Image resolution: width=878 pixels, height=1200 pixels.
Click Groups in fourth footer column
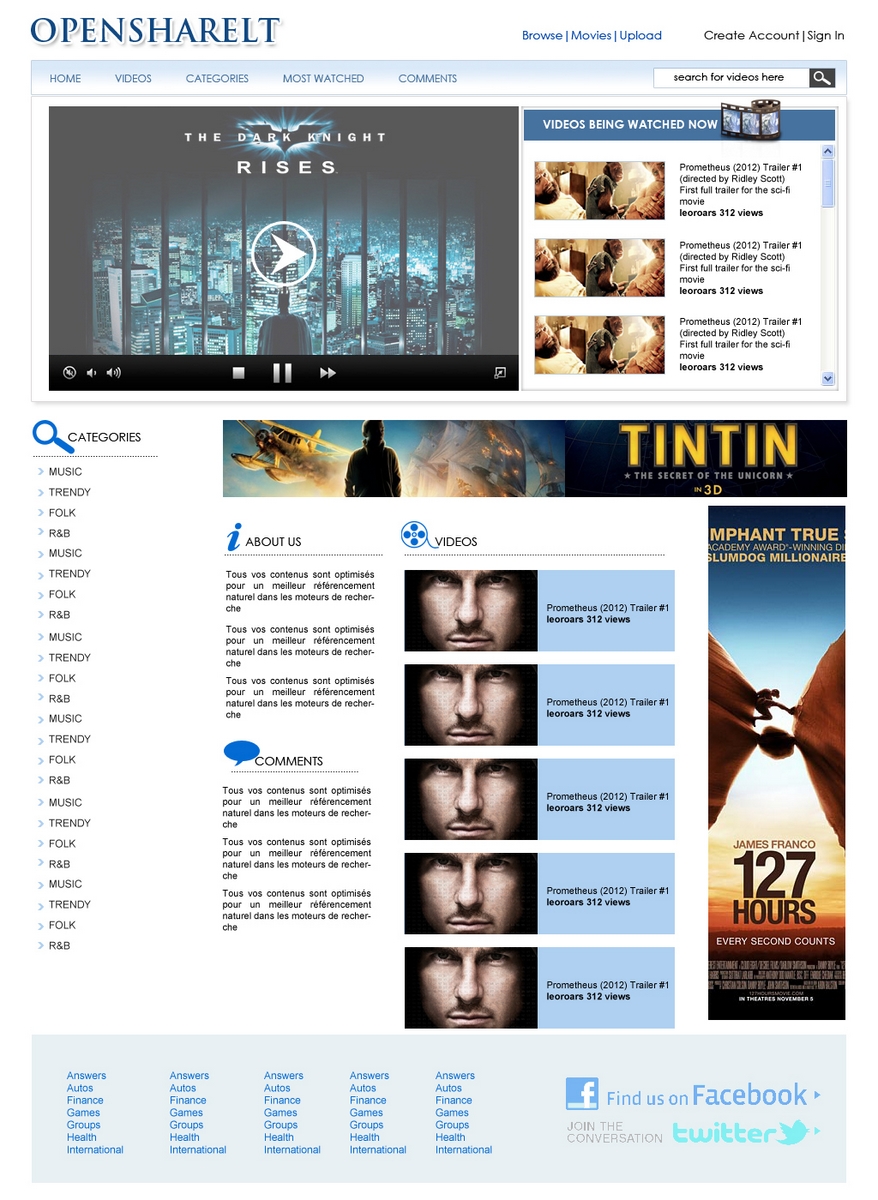point(367,1125)
